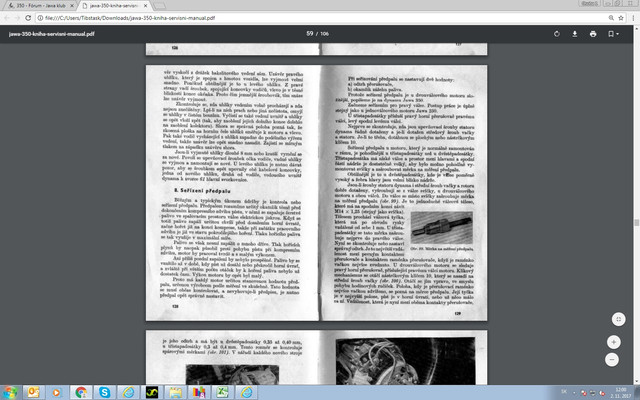Open the Windows Start menu

[x=9, y=392]
